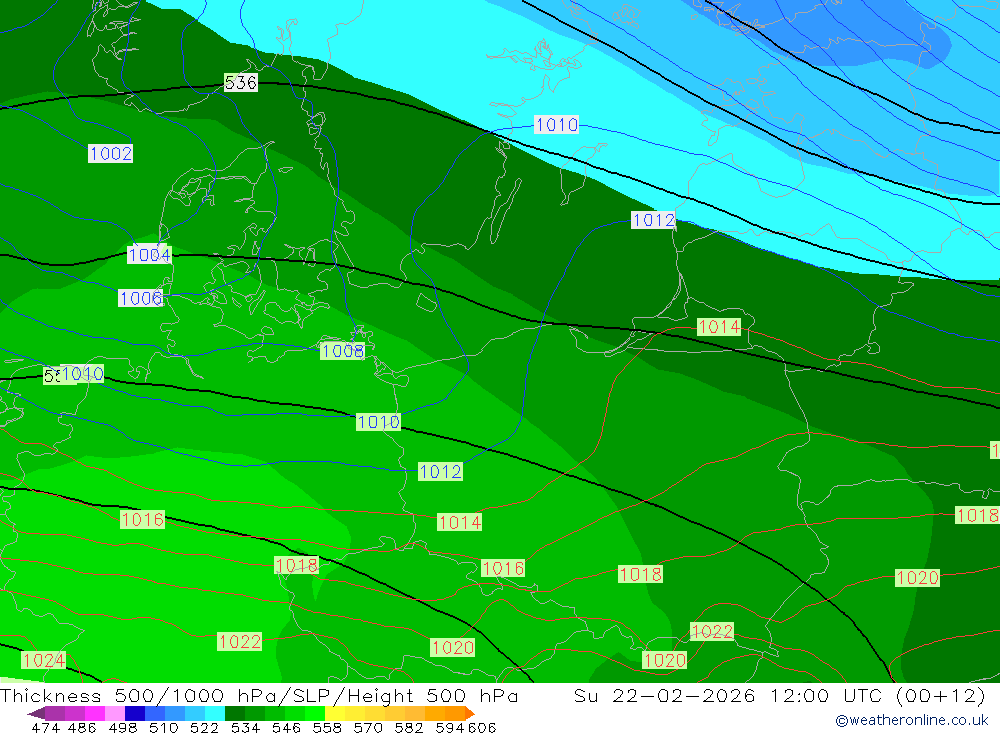Click the orange right arrow of the legend
1000x733 pixels.
(x=470, y=713)
